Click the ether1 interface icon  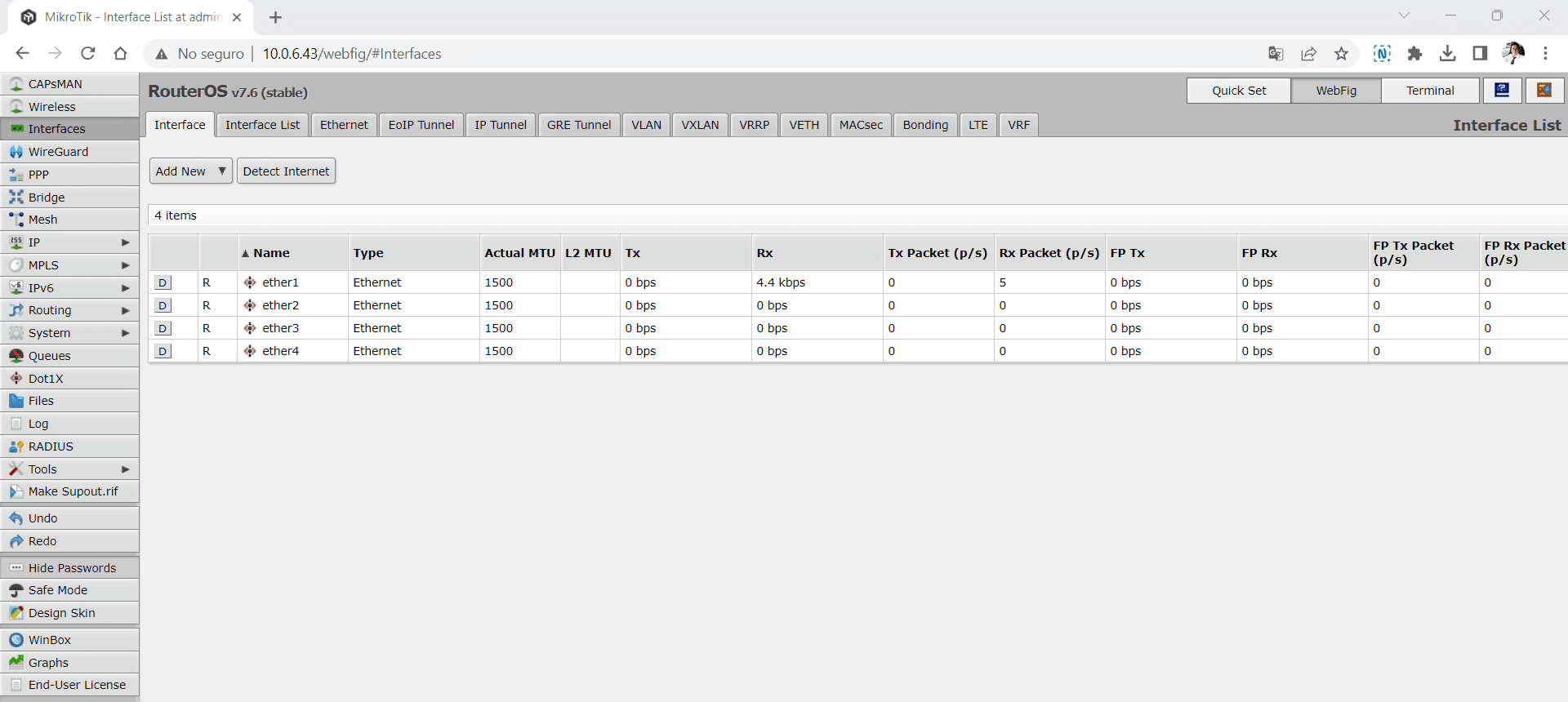(250, 282)
